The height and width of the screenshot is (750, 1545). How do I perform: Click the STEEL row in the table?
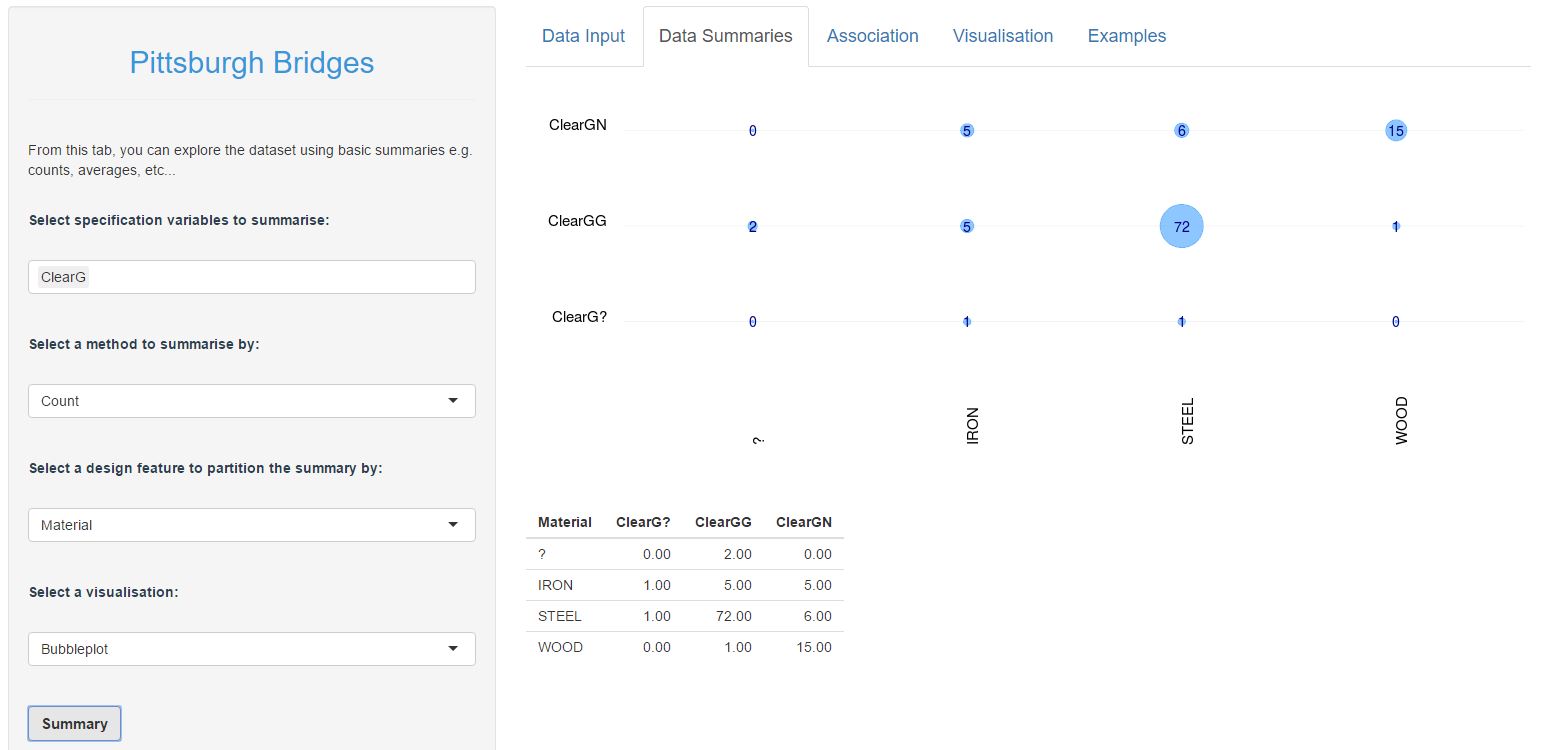pyautogui.click(x=684, y=616)
